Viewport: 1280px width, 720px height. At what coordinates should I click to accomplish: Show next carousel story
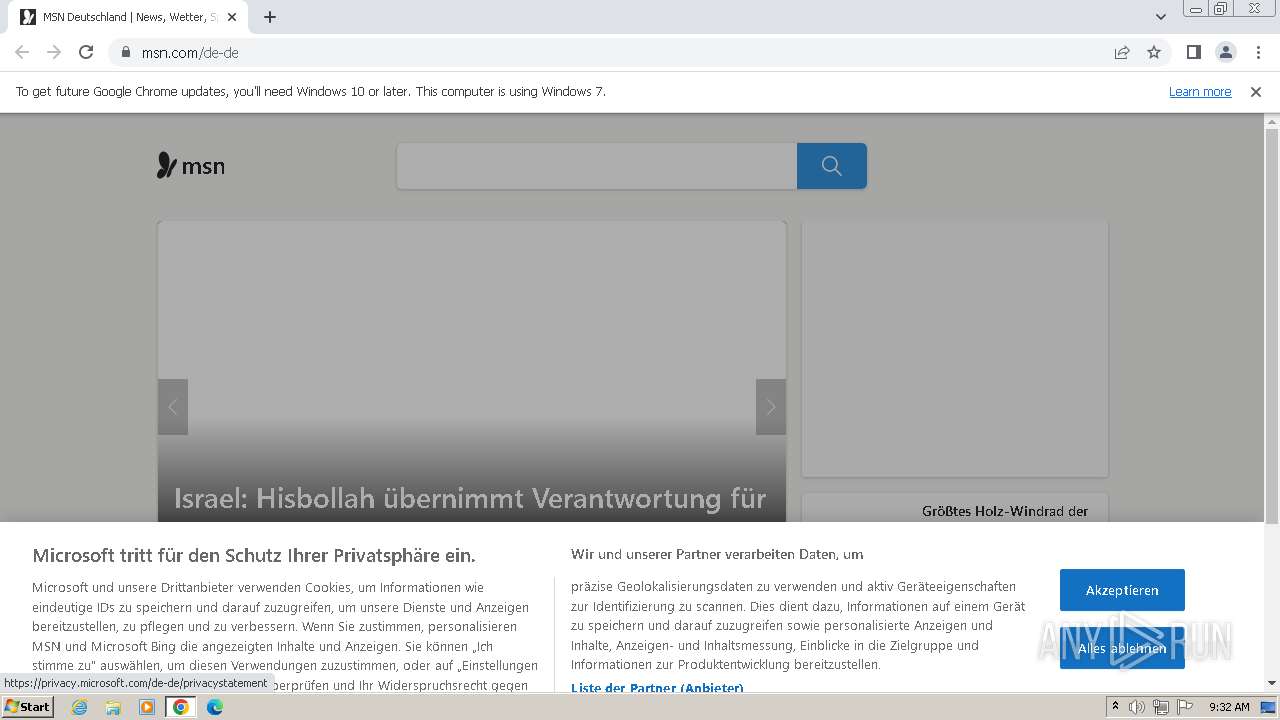click(771, 407)
